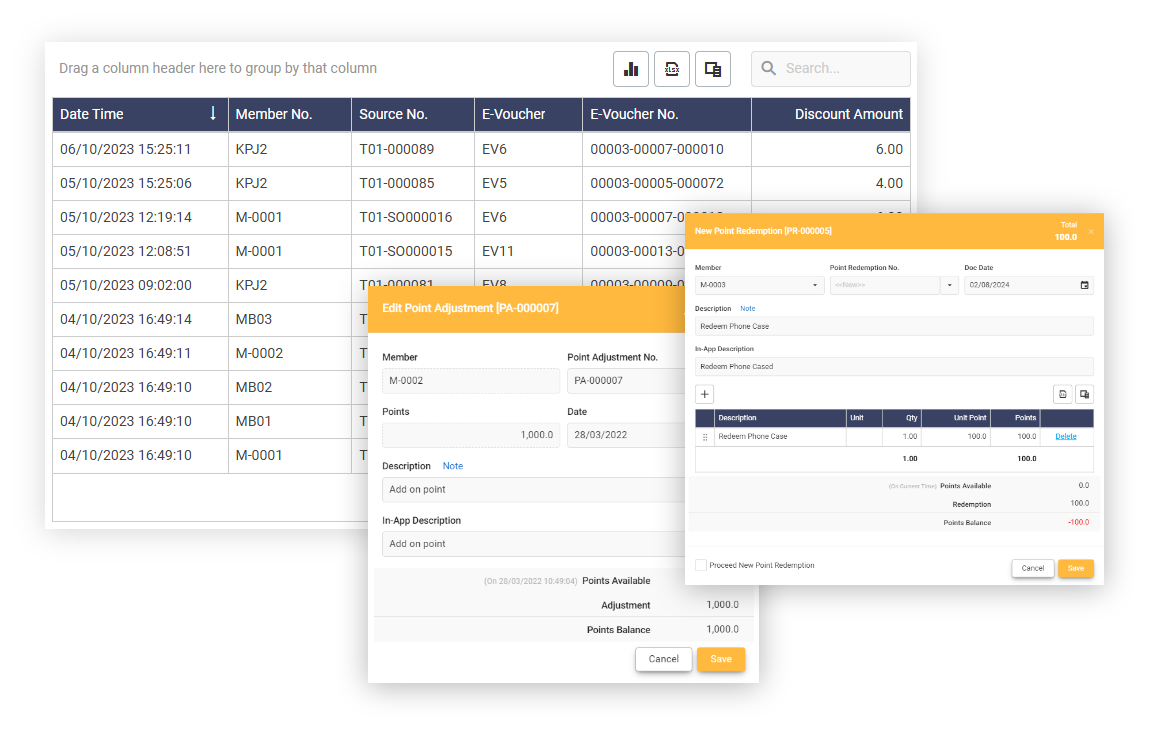Sort by the Date Time column header

140,114
